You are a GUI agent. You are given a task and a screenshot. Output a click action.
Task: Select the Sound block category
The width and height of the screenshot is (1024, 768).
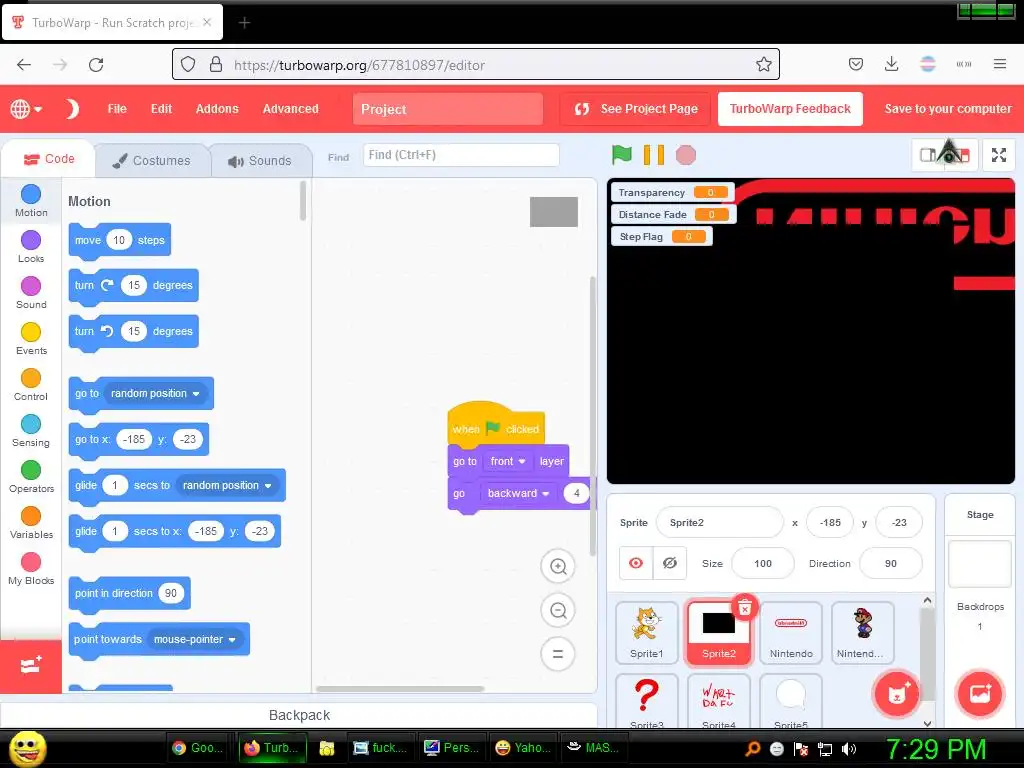(31, 293)
